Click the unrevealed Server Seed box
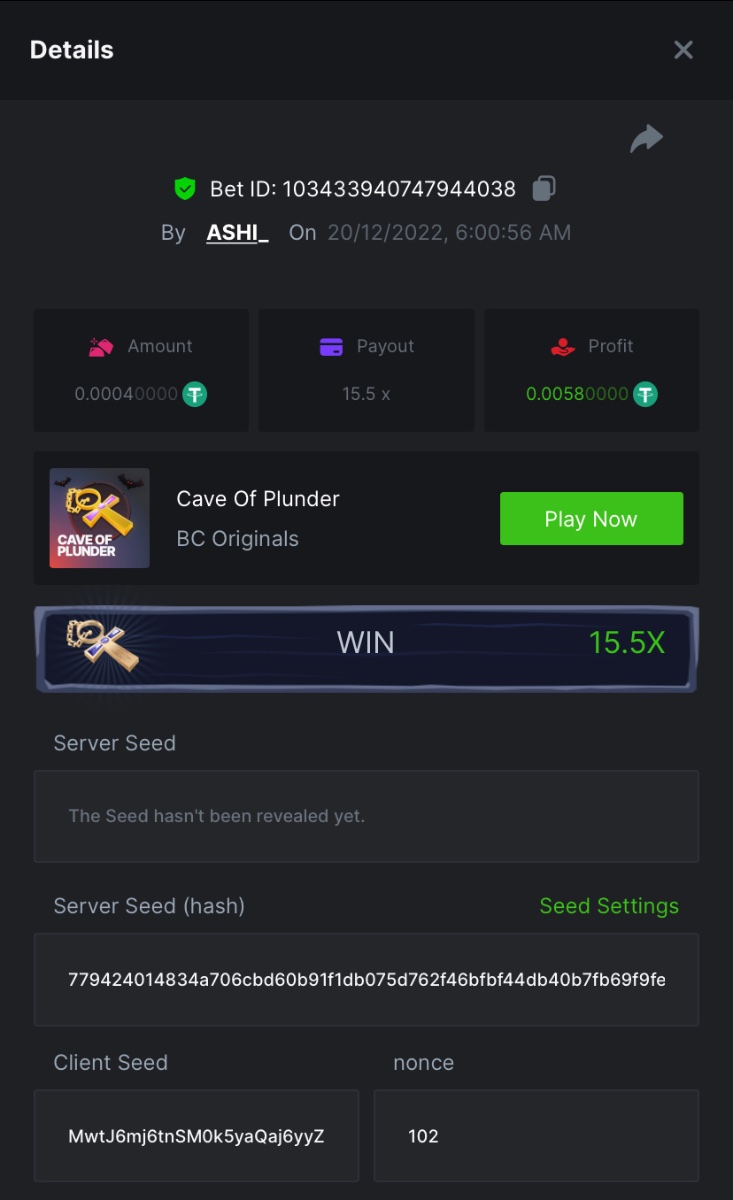Viewport: 733px width, 1200px height. pos(366,816)
